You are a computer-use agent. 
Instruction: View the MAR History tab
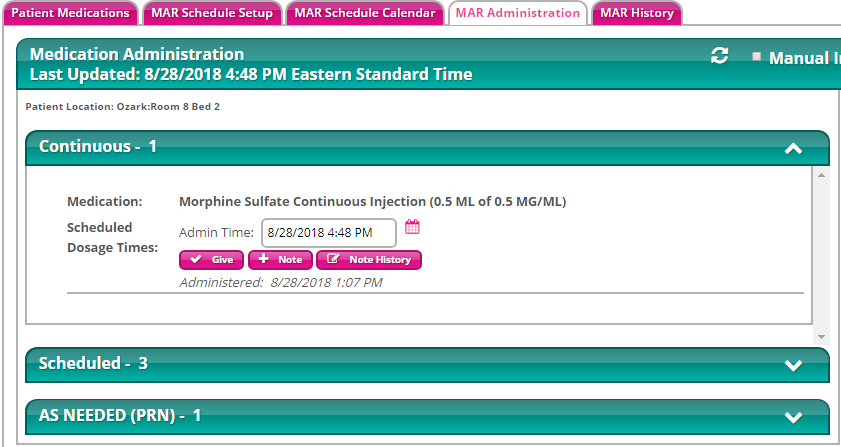[x=636, y=13]
